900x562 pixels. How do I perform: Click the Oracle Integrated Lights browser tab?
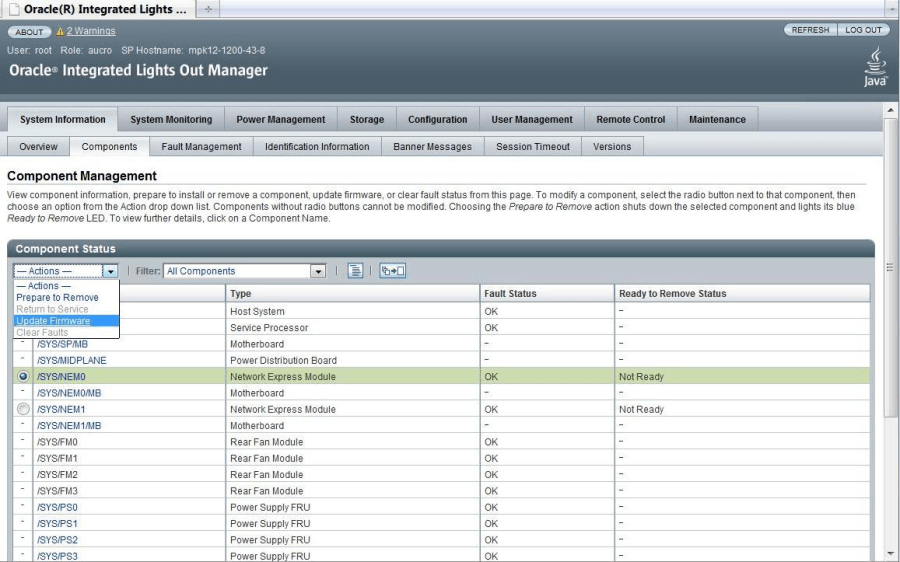99,9
